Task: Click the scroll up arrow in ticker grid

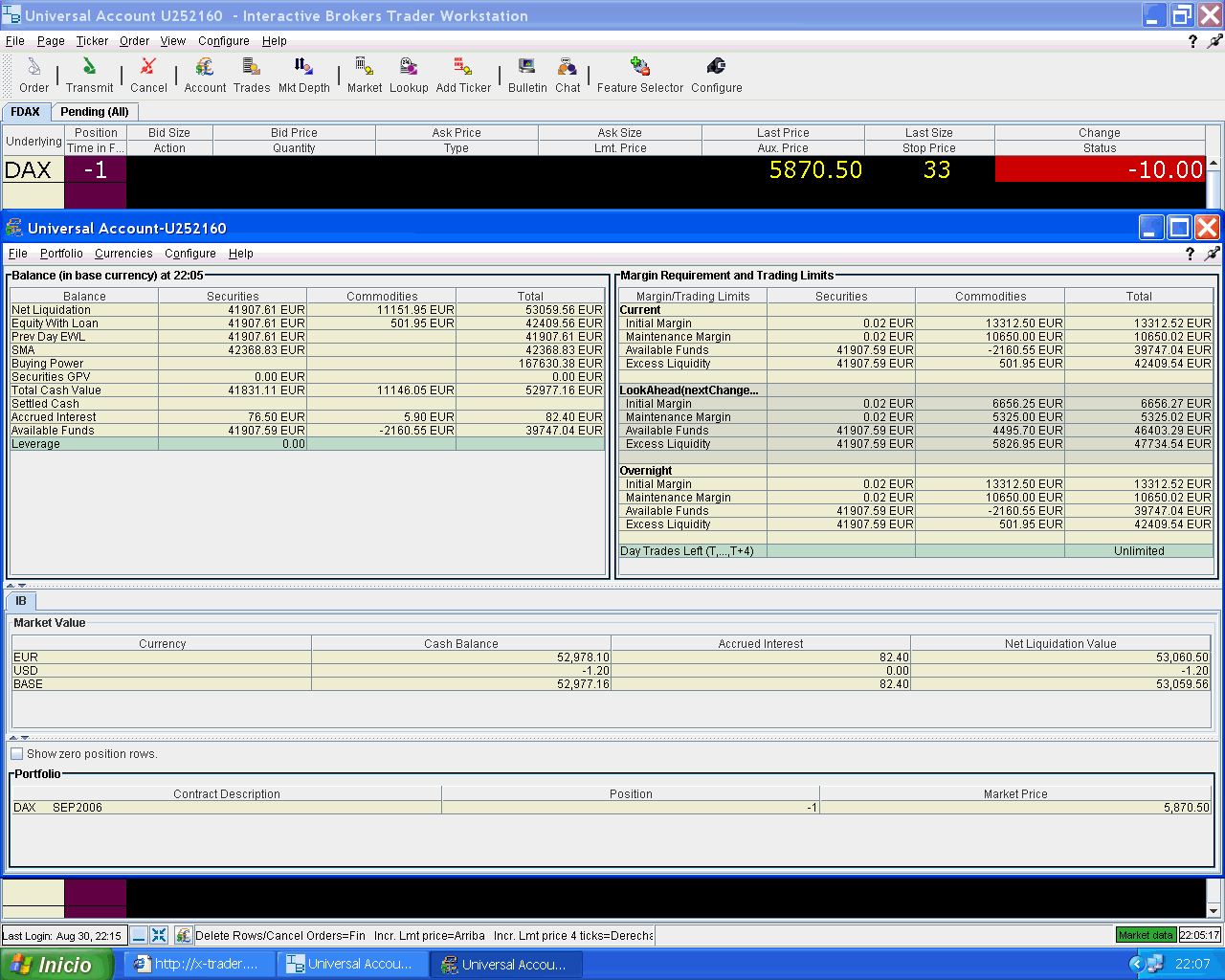Action: [1214, 164]
